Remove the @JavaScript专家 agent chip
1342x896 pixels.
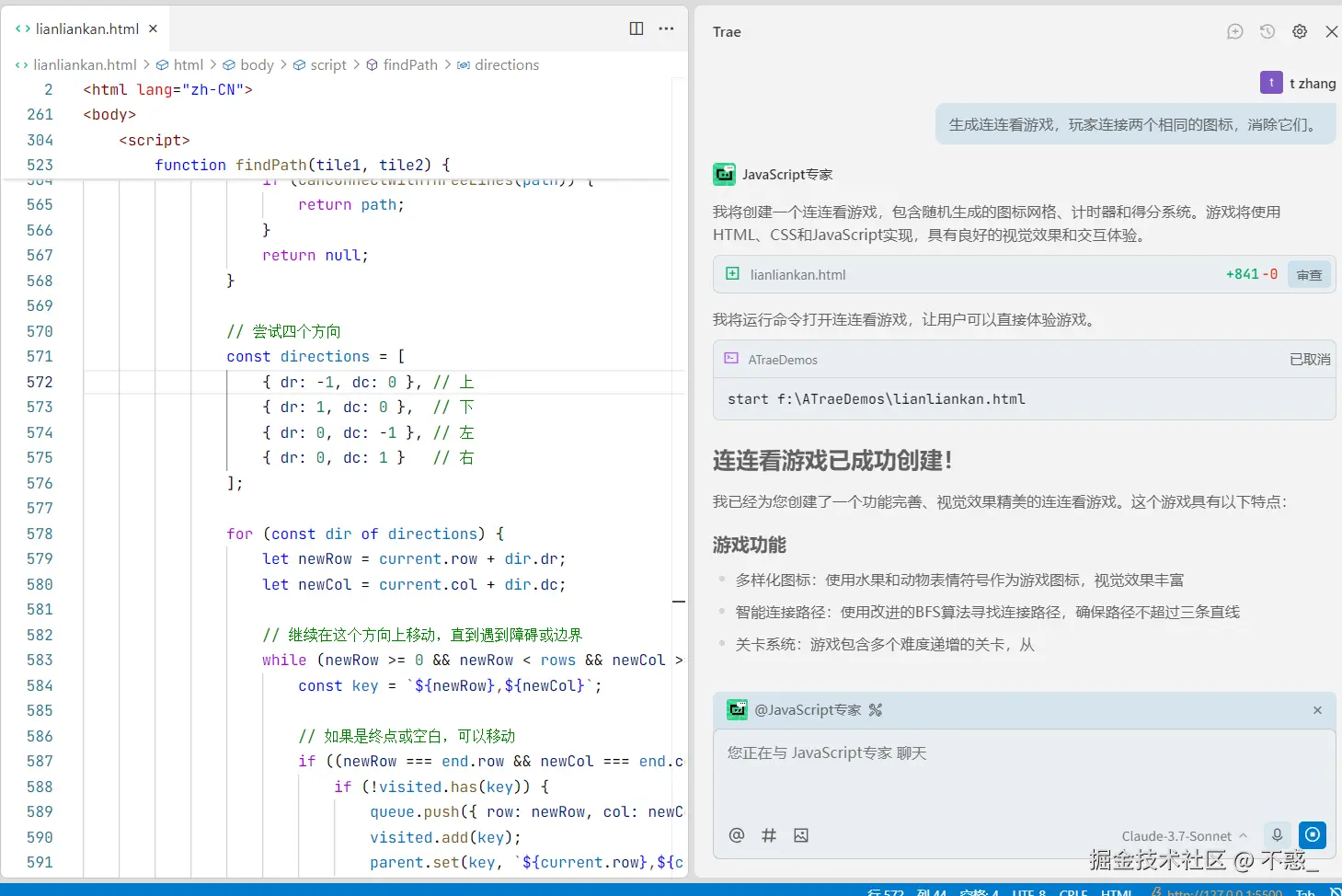(1317, 710)
